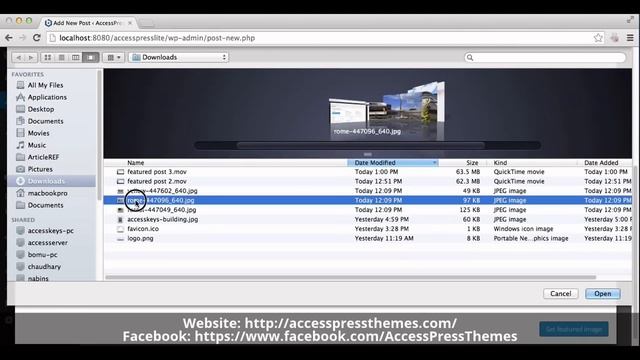Toggle fullscreen with the window arrows

[630, 20]
